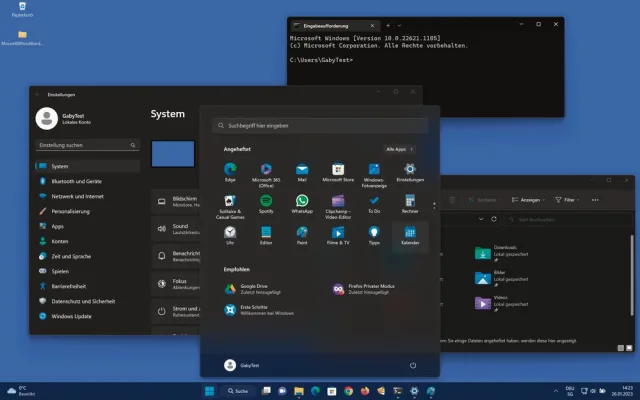Open the address bar history dropdown
Screen dimensions: 640x400
pos(483,218)
